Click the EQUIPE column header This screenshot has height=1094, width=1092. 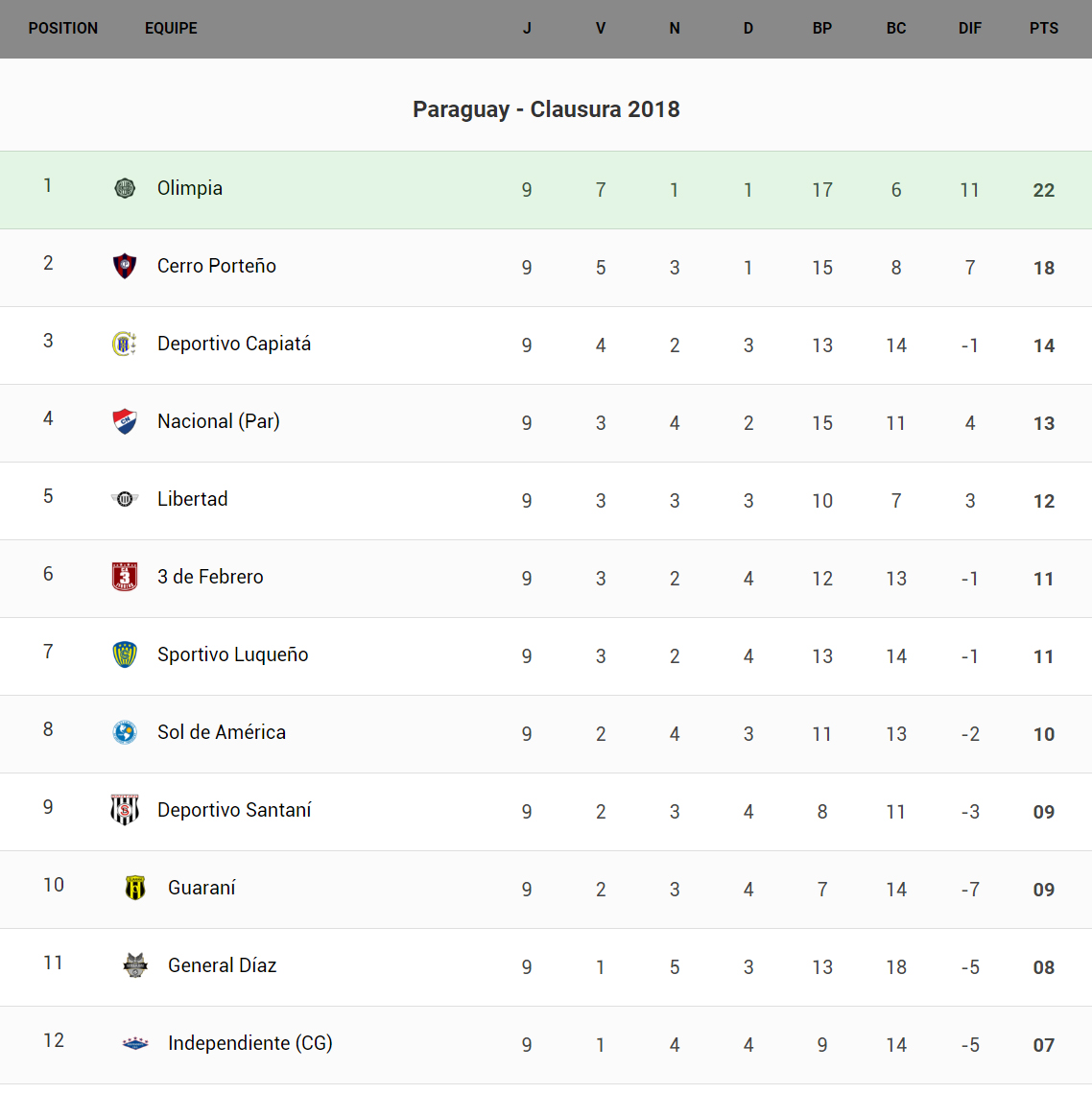coord(171,29)
